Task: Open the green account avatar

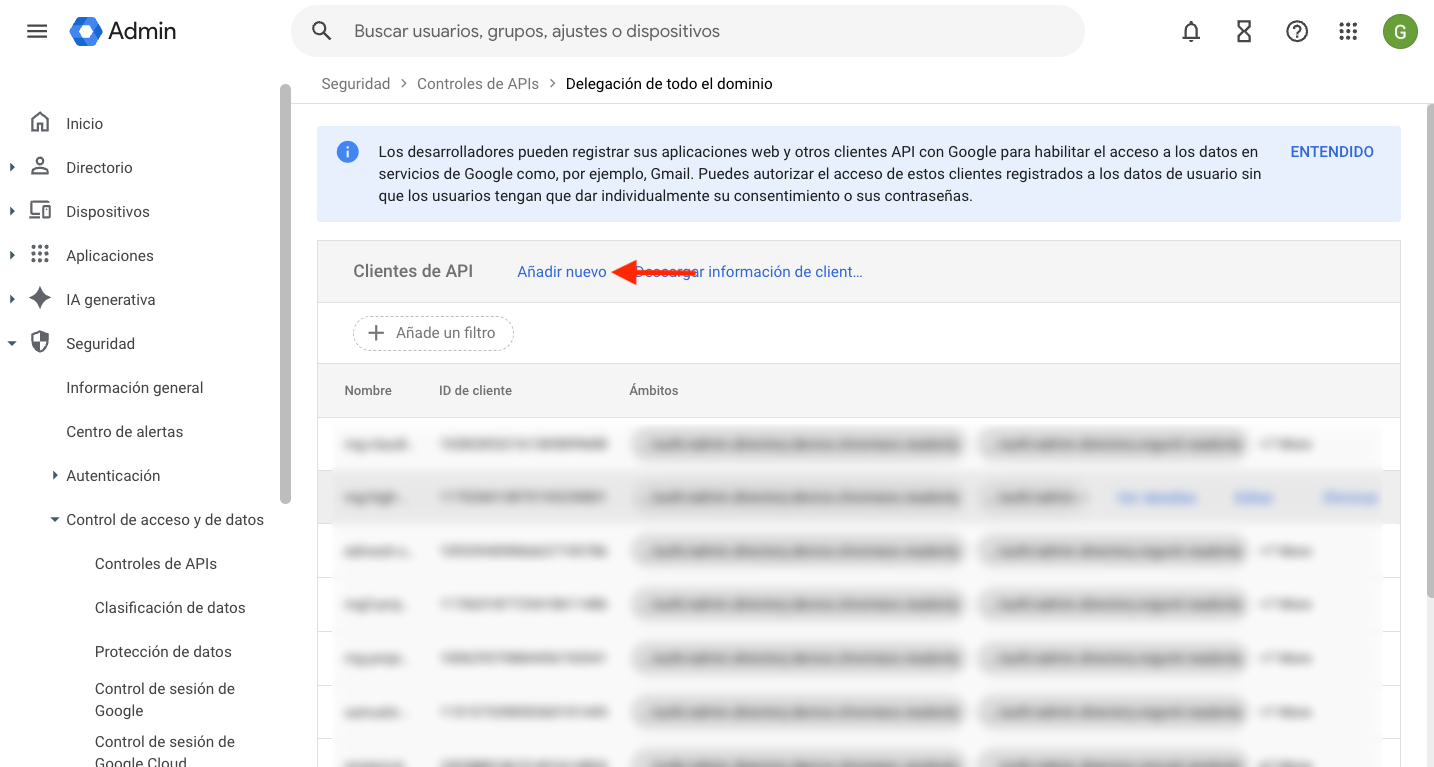Action: (1399, 32)
